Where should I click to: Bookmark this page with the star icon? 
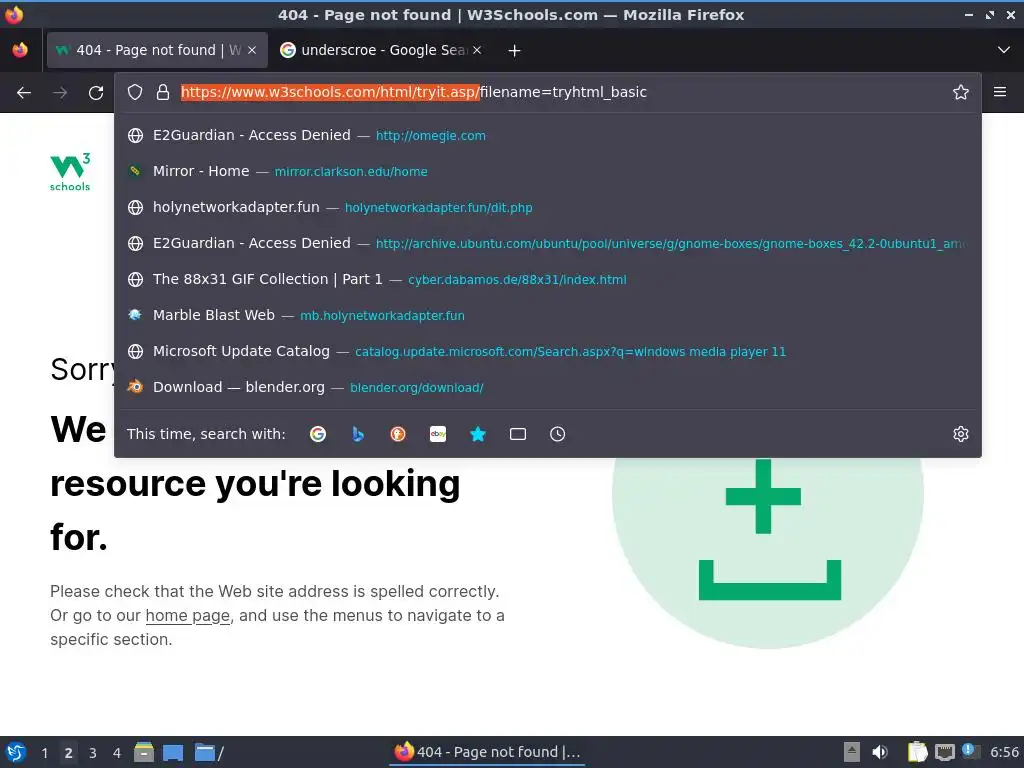tap(961, 92)
